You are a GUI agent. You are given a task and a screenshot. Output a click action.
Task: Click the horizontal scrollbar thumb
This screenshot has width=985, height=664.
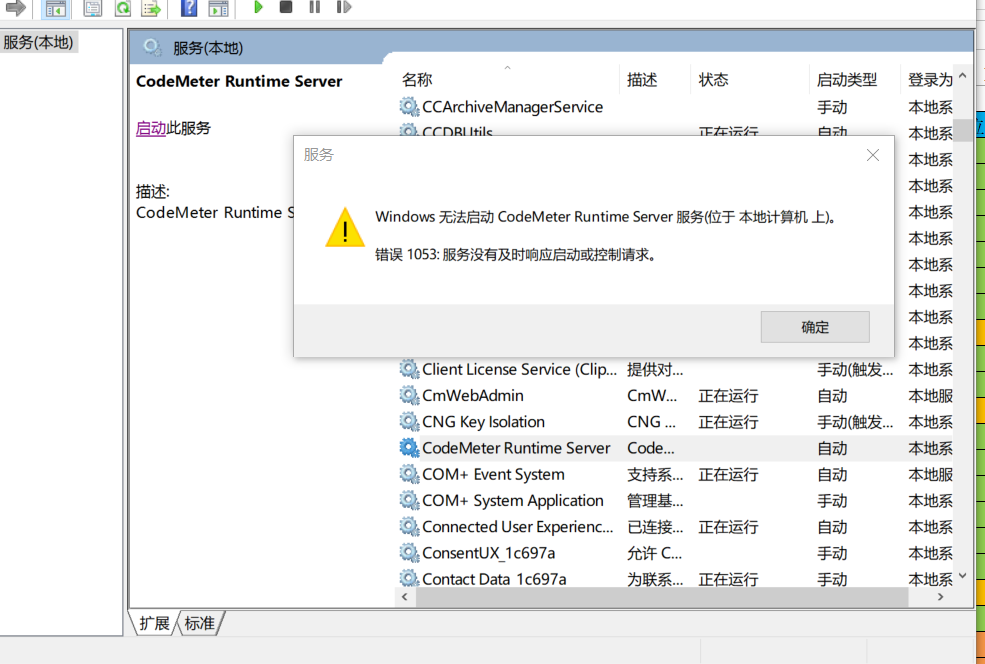662,597
